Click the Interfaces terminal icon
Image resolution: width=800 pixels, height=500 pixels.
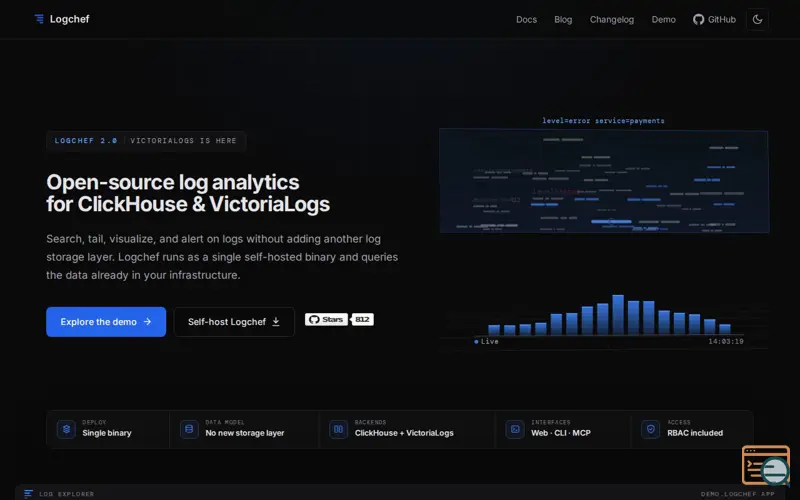pos(515,429)
